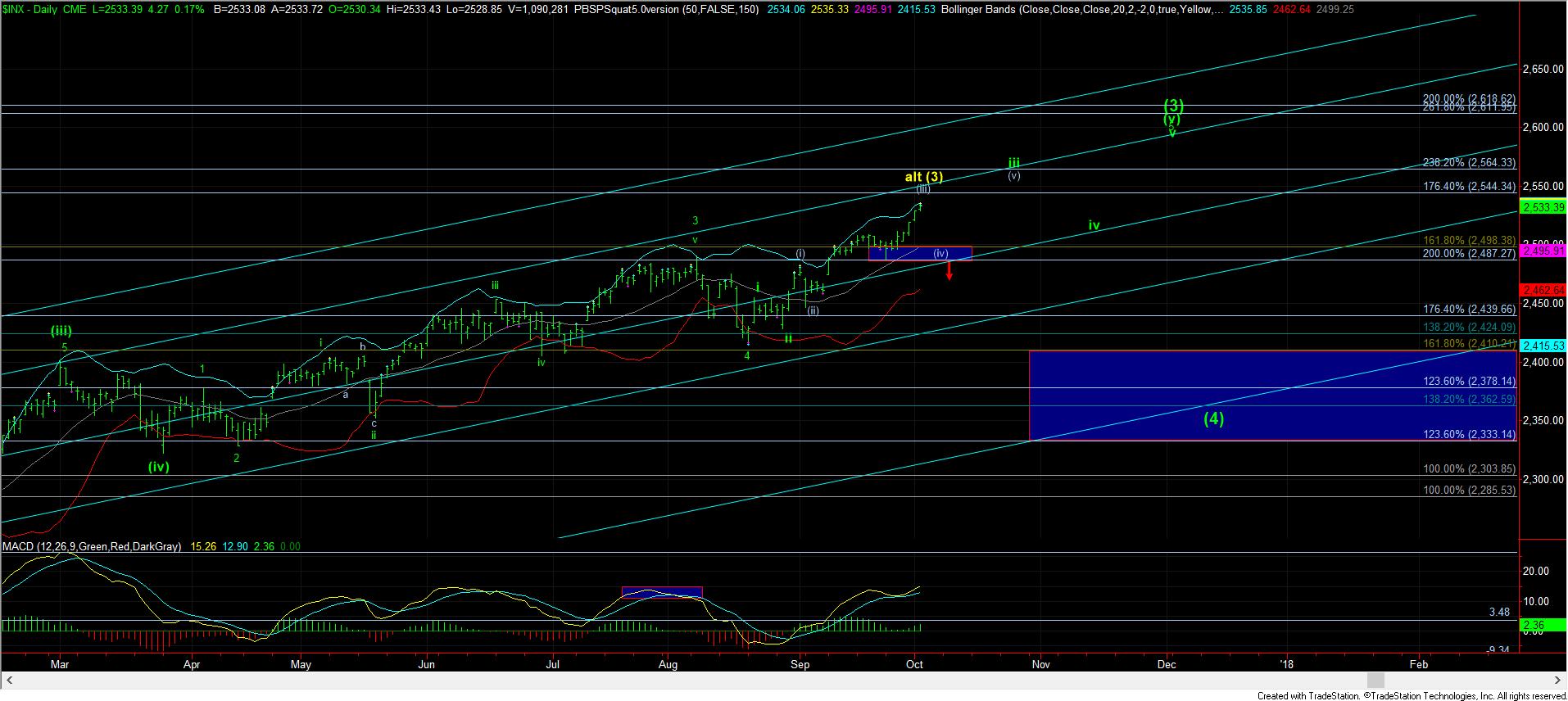Click the red down arrow under the (iv) box

pyautogui.click(x=949, y=271)
